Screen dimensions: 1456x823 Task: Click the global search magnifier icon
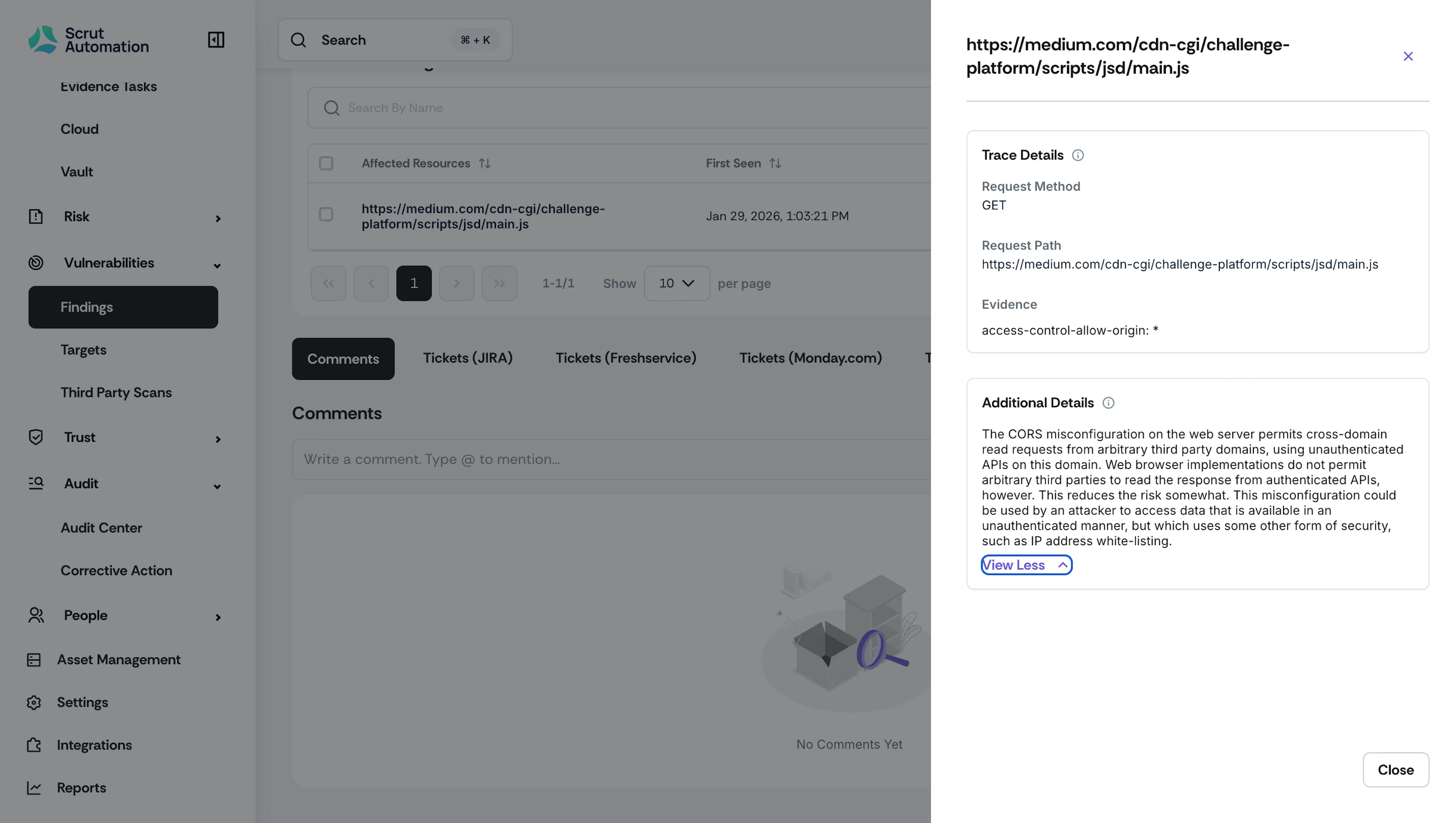[x=298, y=40]
